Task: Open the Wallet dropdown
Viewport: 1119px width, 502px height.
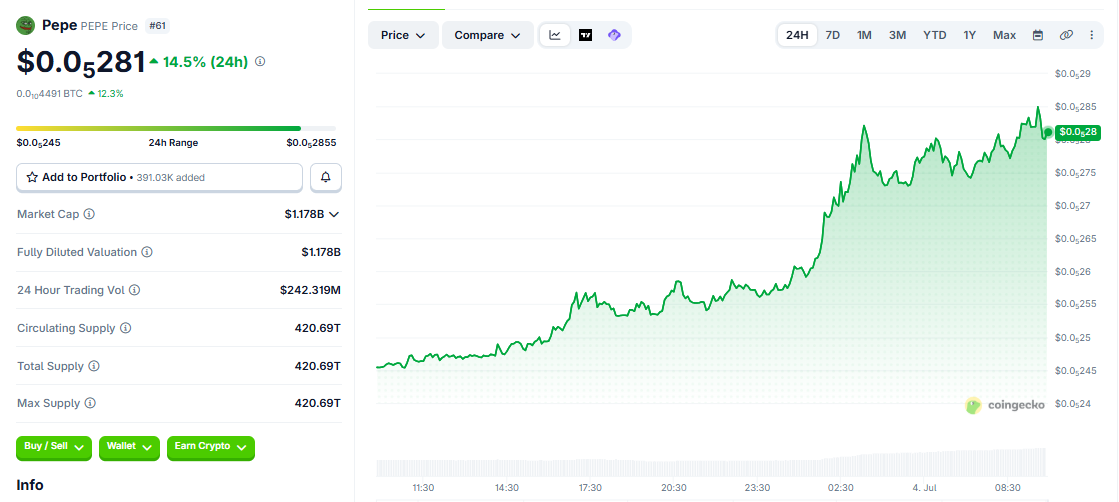Action: pos(129,447)
